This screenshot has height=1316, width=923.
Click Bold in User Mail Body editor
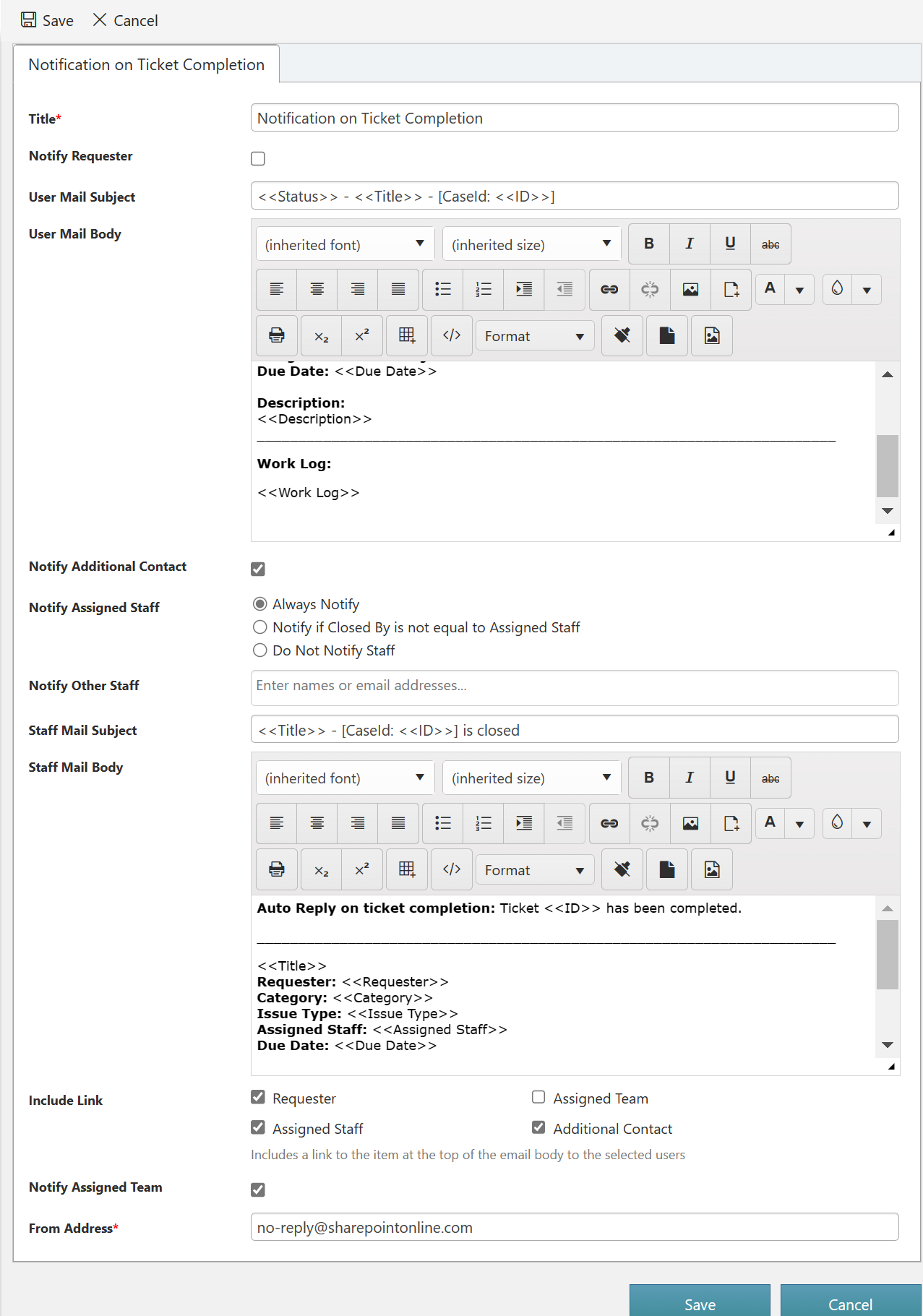(x=648, y=244)
